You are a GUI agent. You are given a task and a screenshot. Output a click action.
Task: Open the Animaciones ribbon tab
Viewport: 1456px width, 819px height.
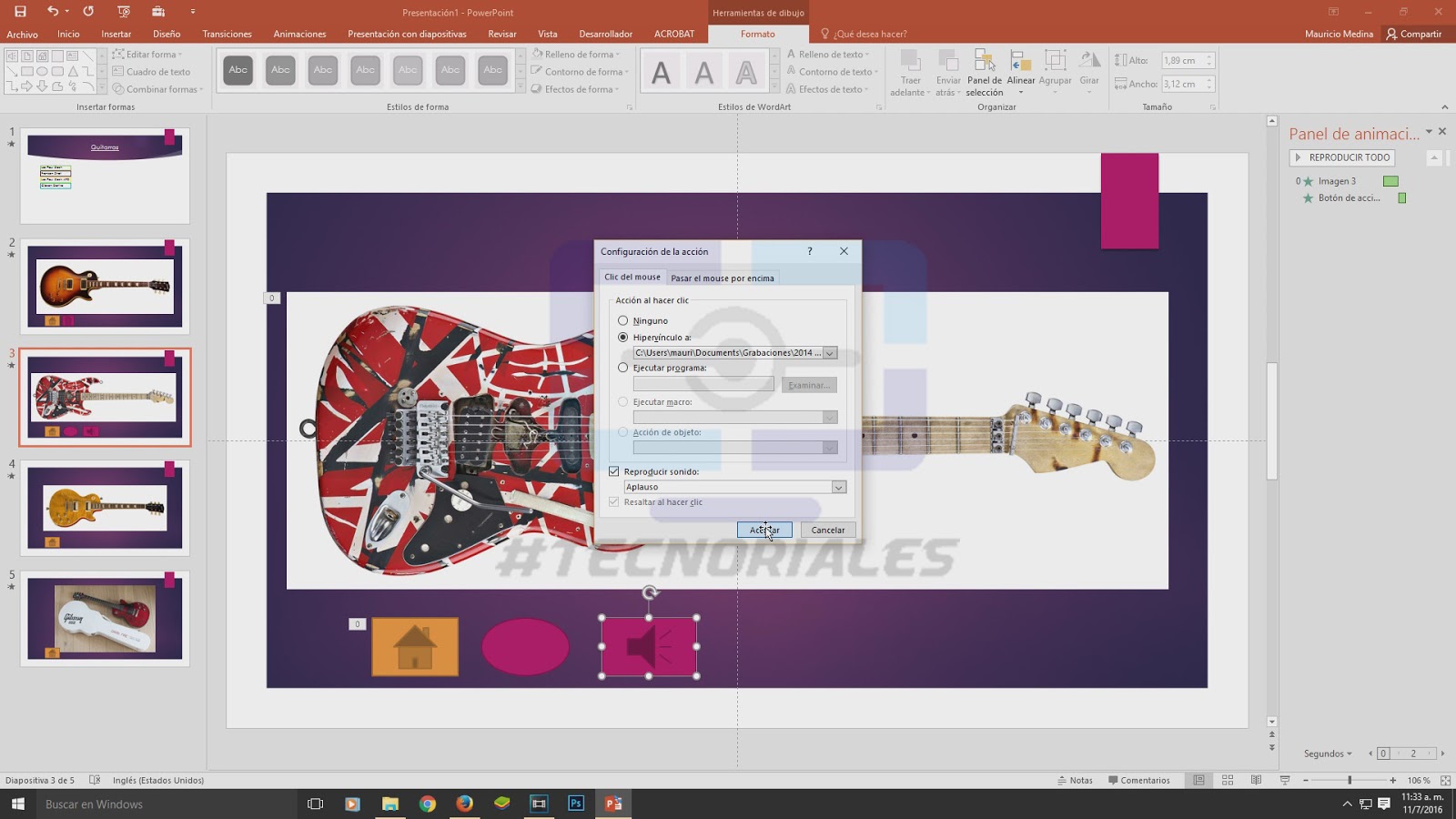pyautogui.click(x=299, y=34)
